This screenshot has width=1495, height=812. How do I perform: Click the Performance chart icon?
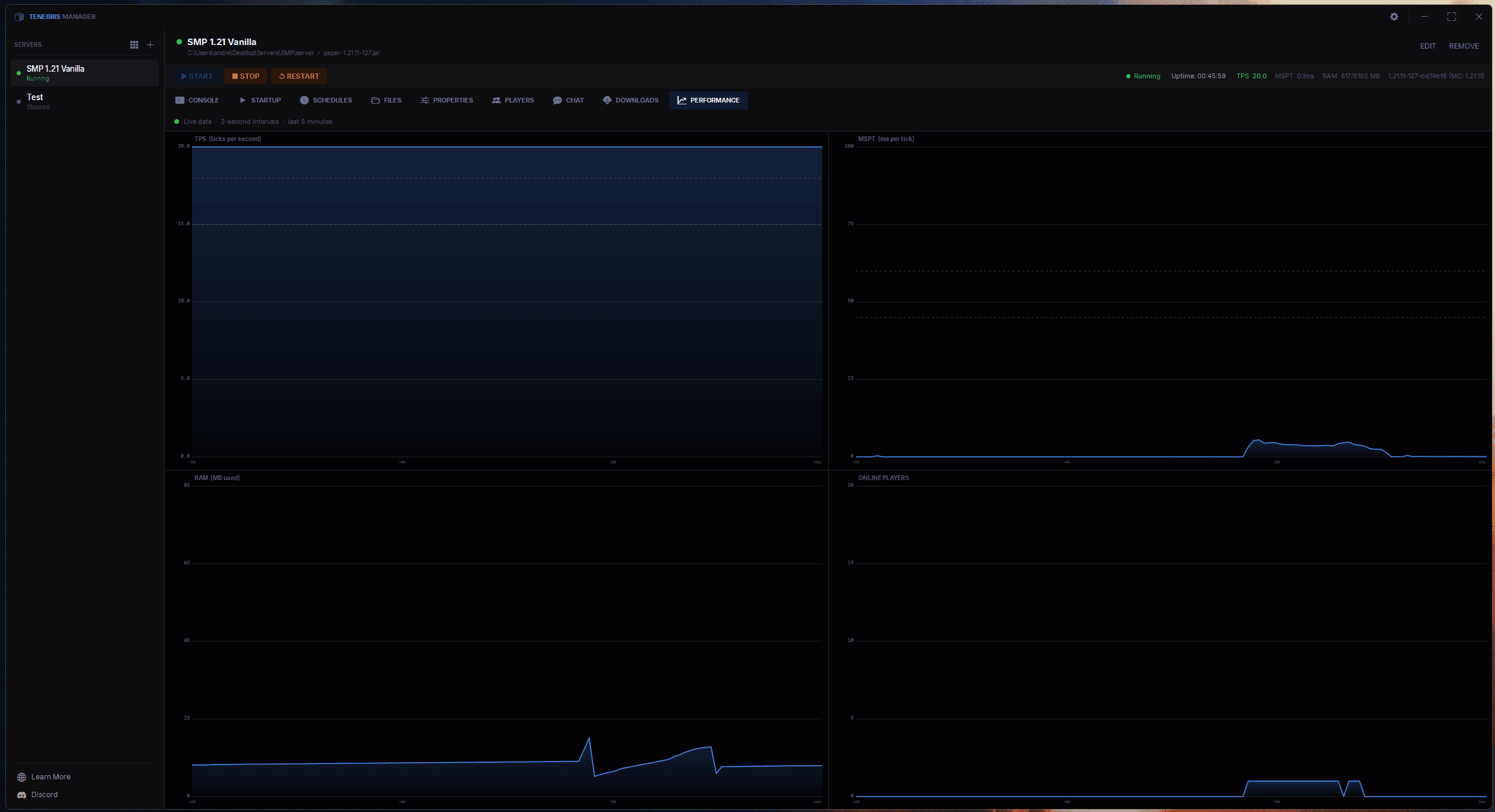(682, 100)
